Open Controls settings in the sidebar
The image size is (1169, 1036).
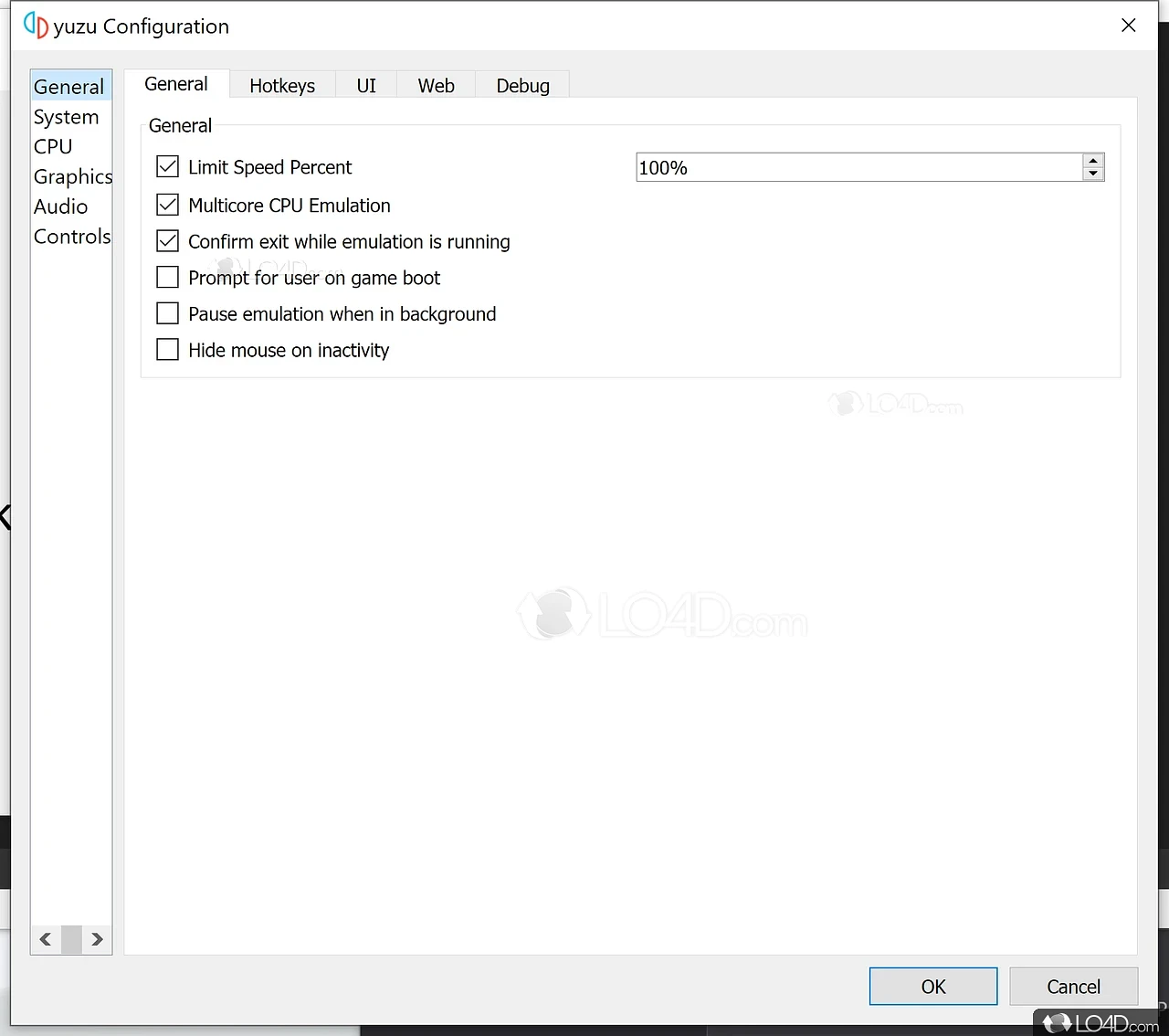70,237
